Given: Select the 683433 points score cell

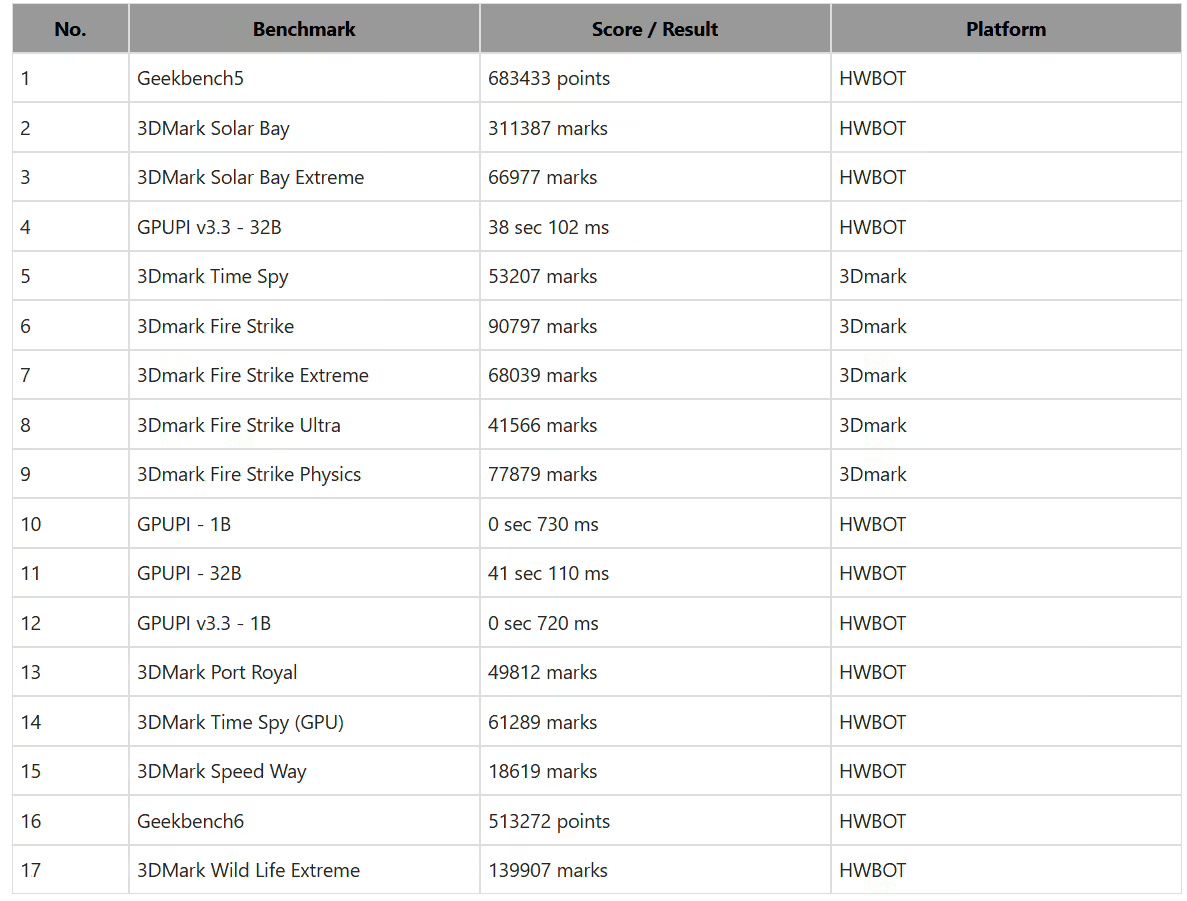Looking at the screenshot, I should (549, 79).
